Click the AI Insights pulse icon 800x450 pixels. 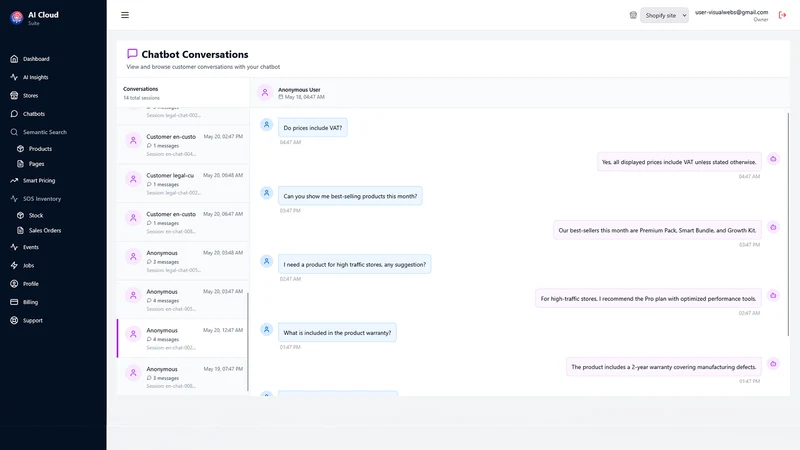pos(14,77)
